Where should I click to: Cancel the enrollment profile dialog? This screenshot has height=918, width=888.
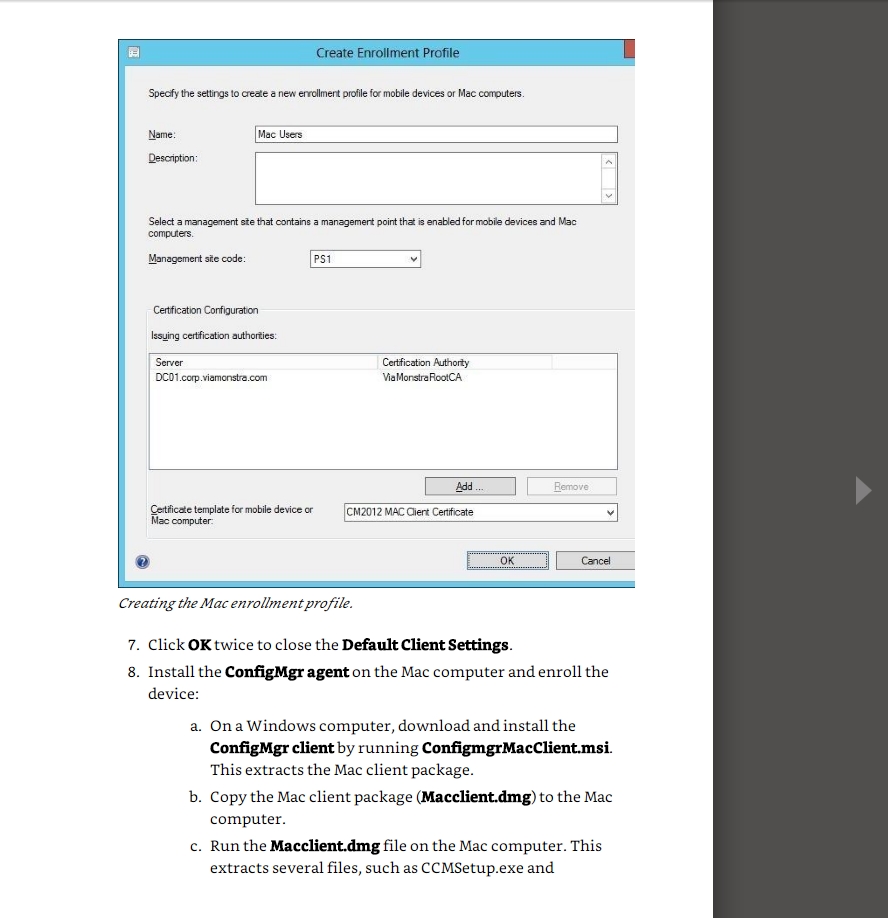pyautogui.click(x=595, y=561)
